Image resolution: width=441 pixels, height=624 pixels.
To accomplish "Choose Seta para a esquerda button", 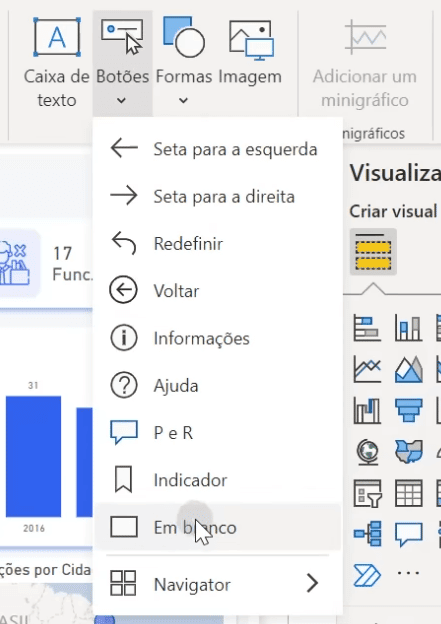I will tap(217, 149).
